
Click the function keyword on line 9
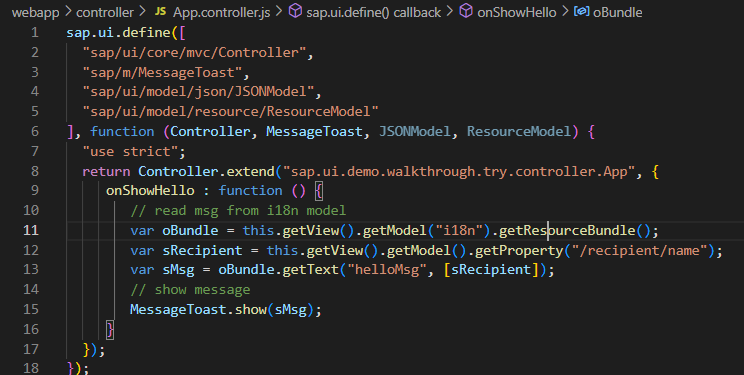point(250,191)
